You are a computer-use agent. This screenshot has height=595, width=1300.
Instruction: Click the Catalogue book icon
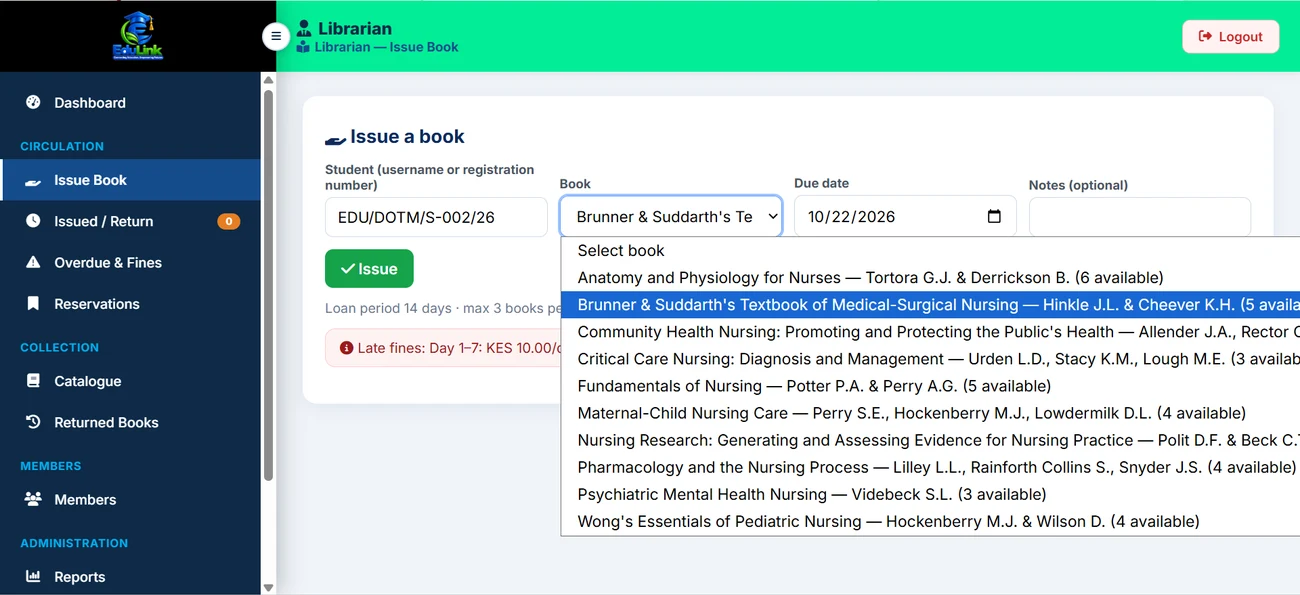click(x=33, y=380)
